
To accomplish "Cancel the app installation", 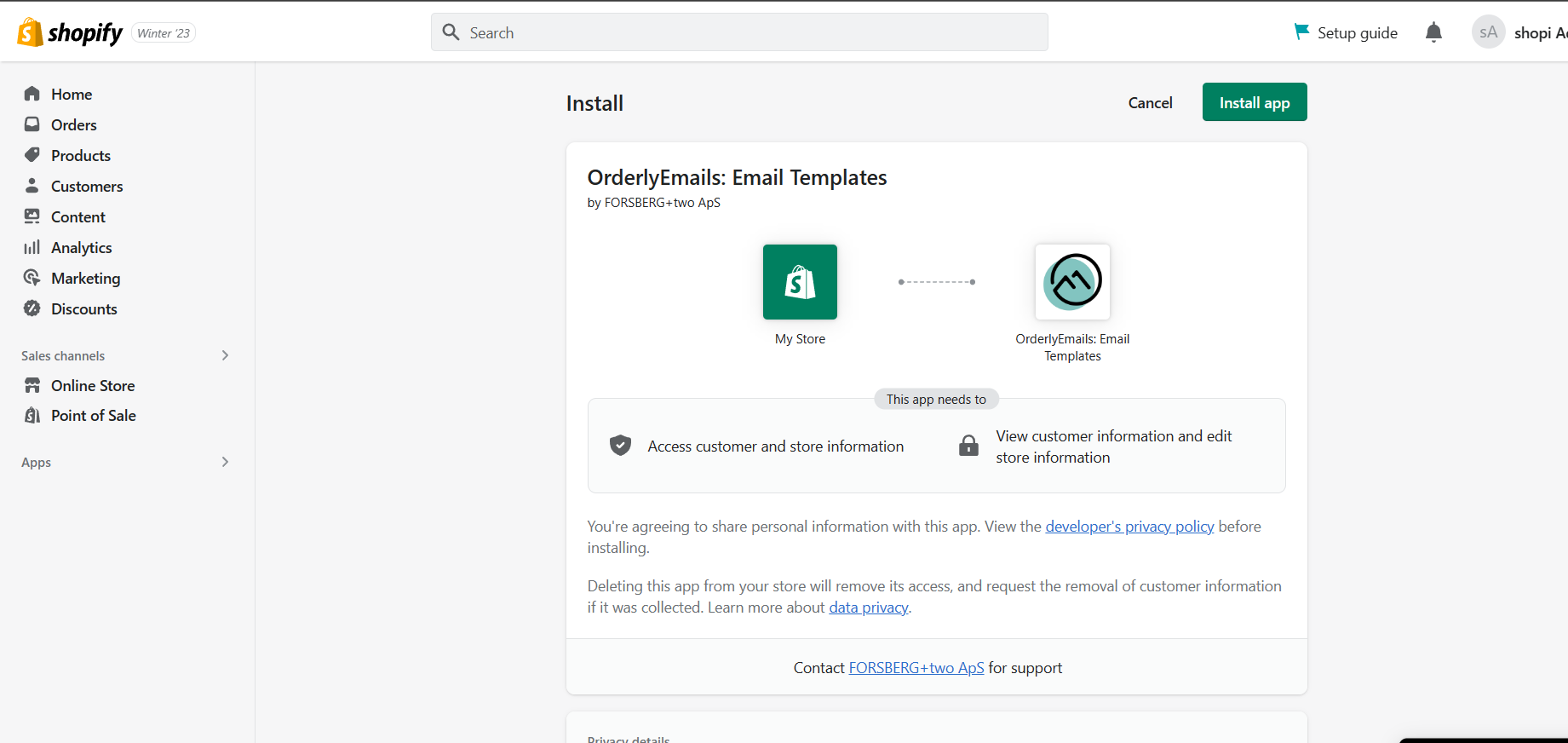I will pyautogui.click(x=1150, y=102).
